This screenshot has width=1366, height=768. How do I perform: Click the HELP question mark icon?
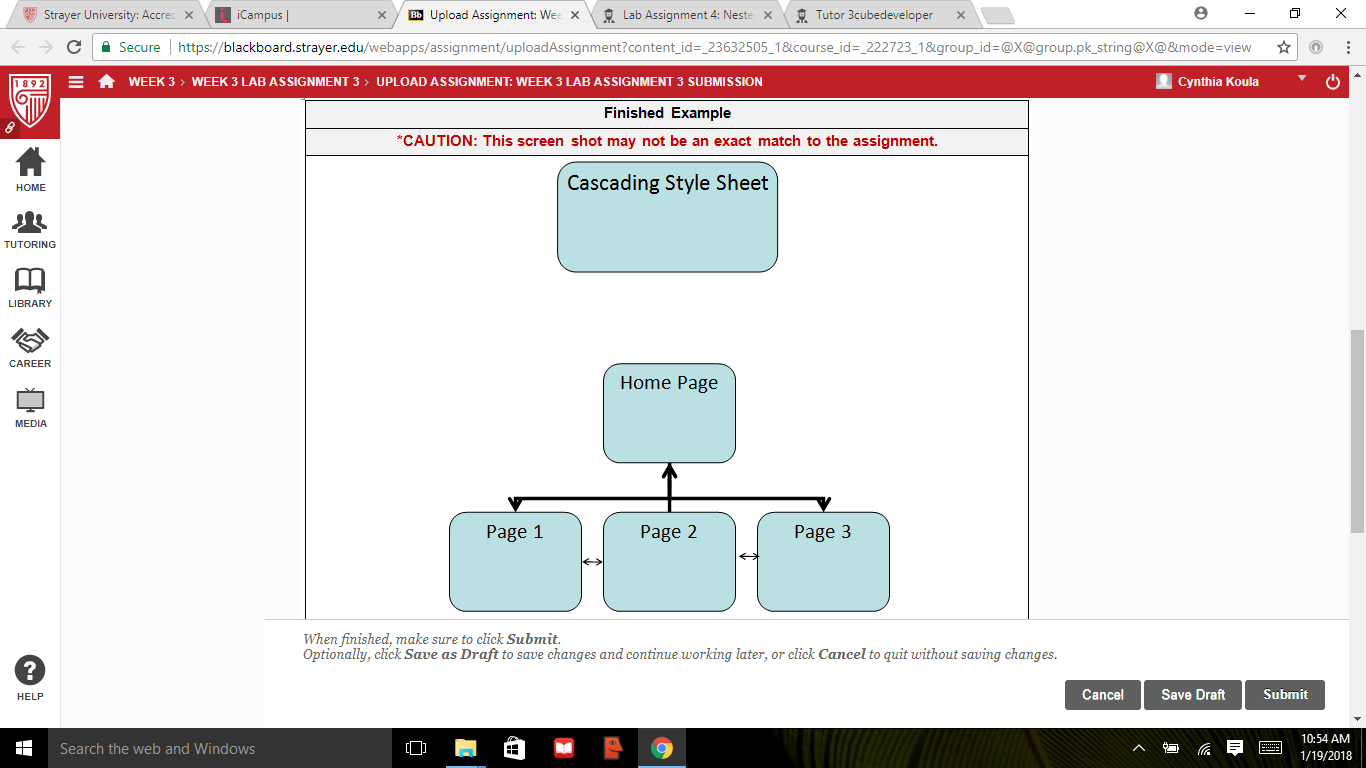tap(30, 671)
